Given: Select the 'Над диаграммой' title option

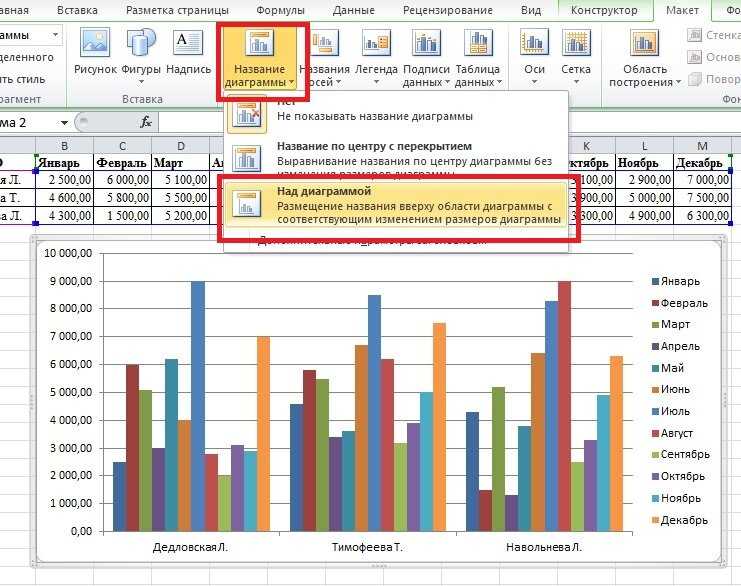Looking at the screenshot, I should click(396, 205).
